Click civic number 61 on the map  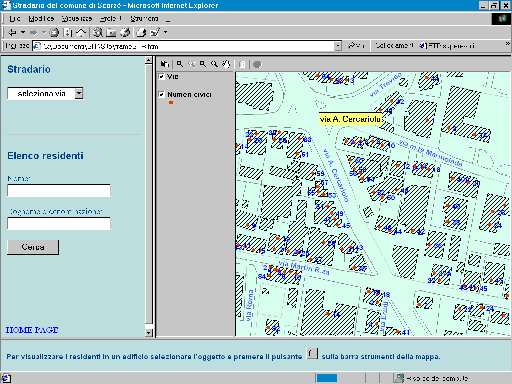305,154
